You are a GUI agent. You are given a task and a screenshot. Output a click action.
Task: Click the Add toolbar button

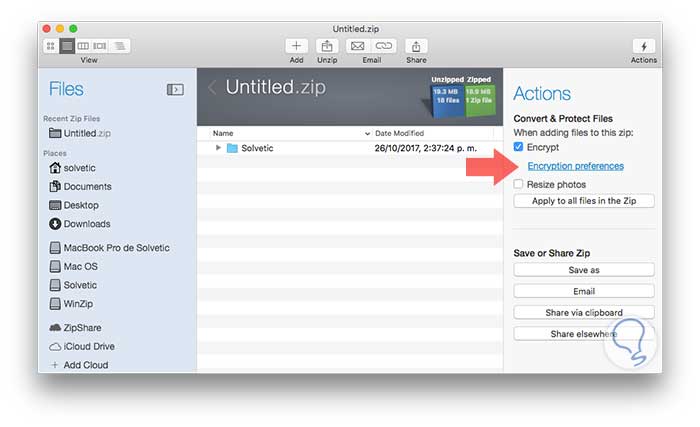(x=296, y=46)
